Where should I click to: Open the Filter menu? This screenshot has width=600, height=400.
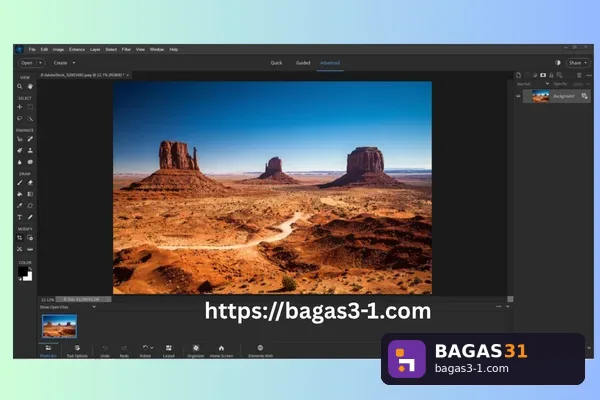(x=126, y=49)
